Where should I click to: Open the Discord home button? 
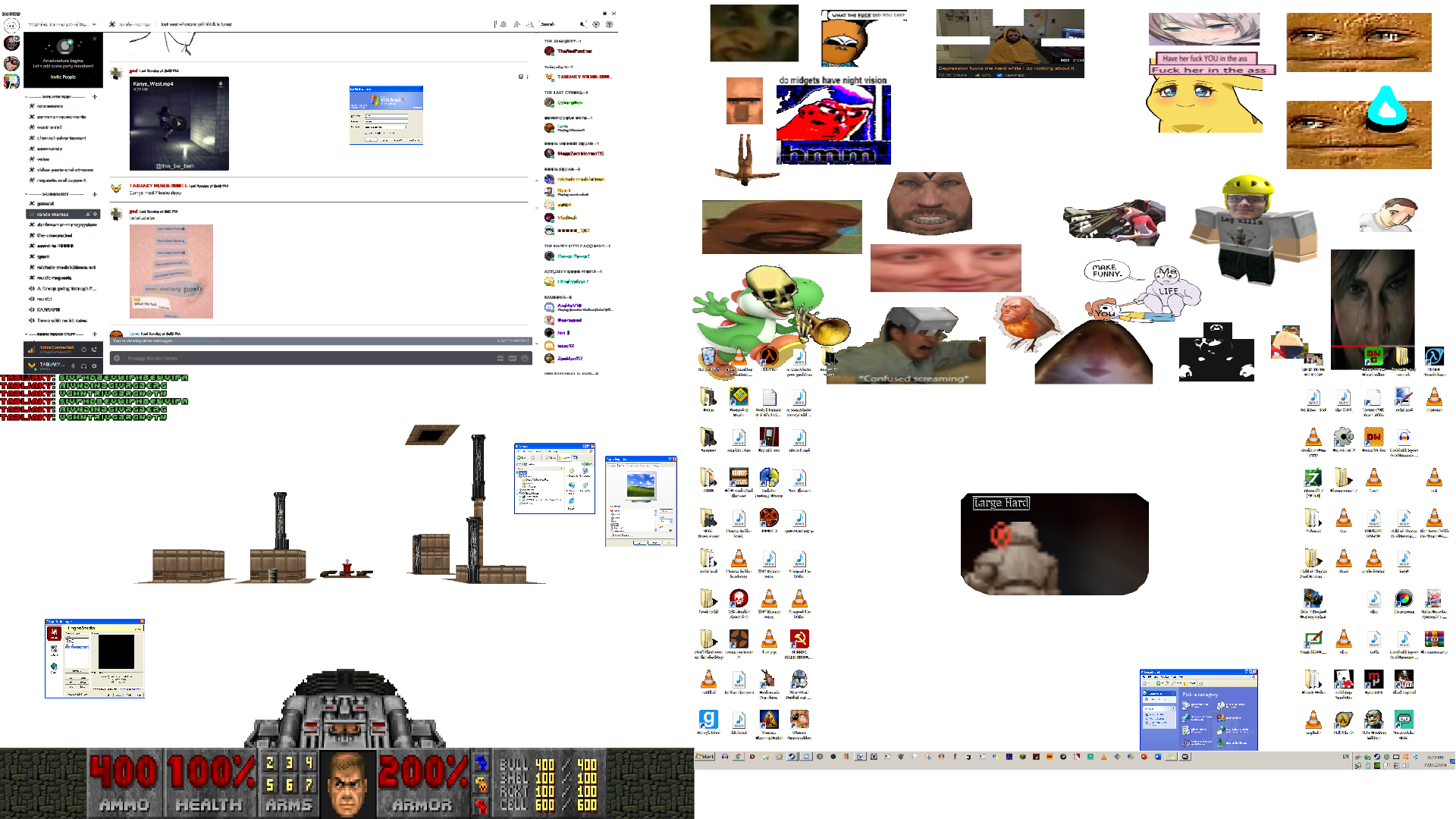click(11, 25)
